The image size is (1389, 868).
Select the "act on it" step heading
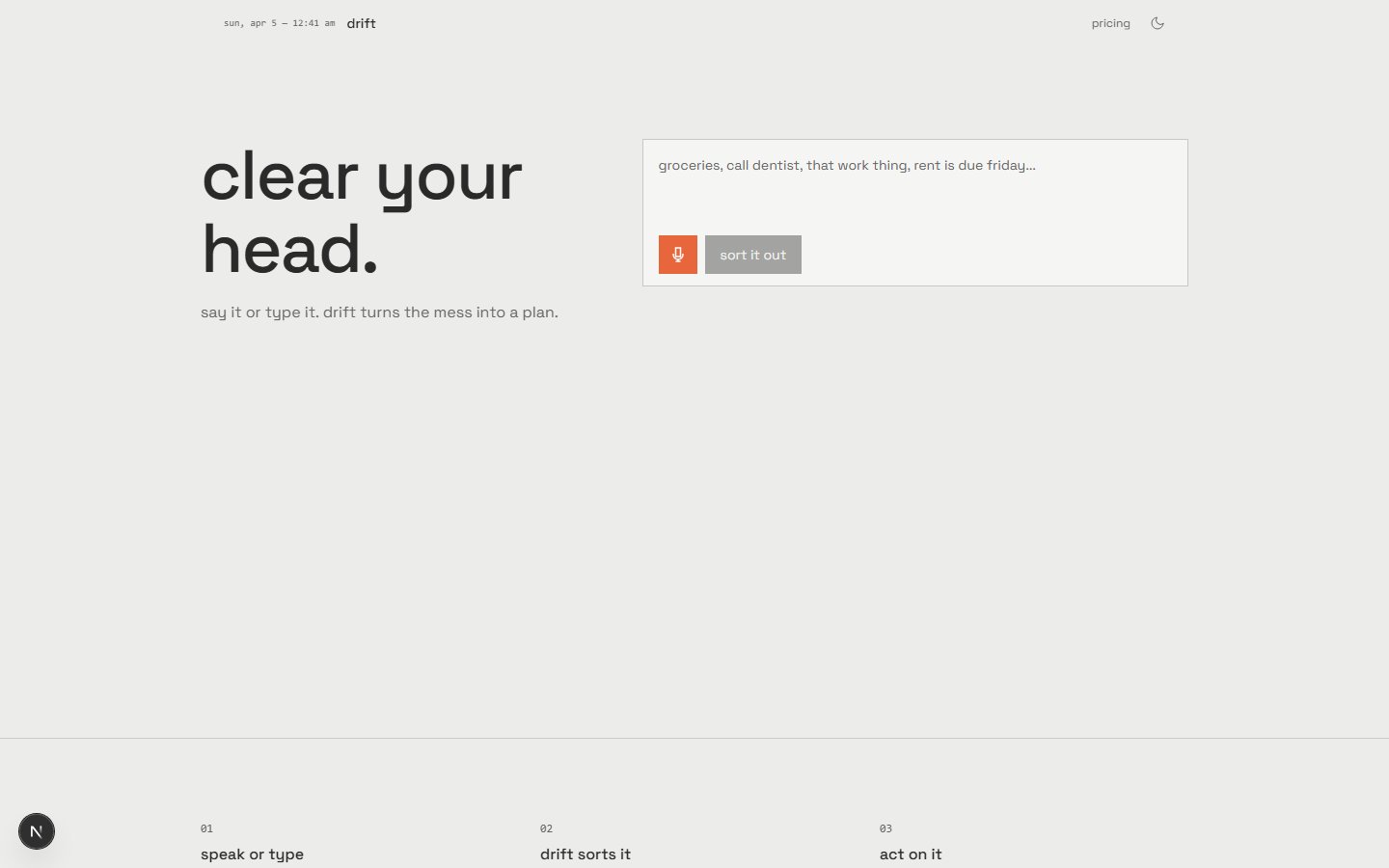click(910, 854)
